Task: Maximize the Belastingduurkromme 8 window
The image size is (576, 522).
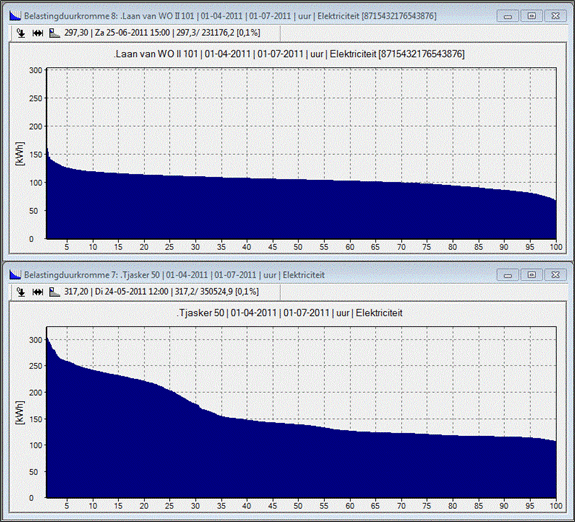Action: pos(531,16)
